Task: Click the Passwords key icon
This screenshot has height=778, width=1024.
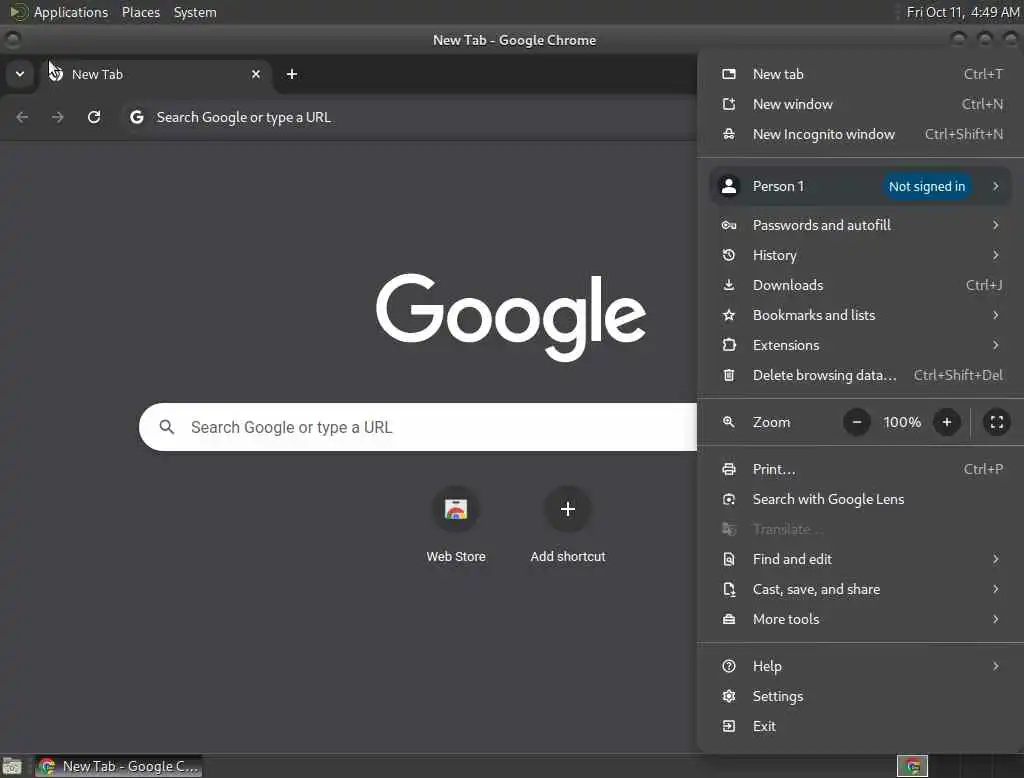Action: [729, 225]
